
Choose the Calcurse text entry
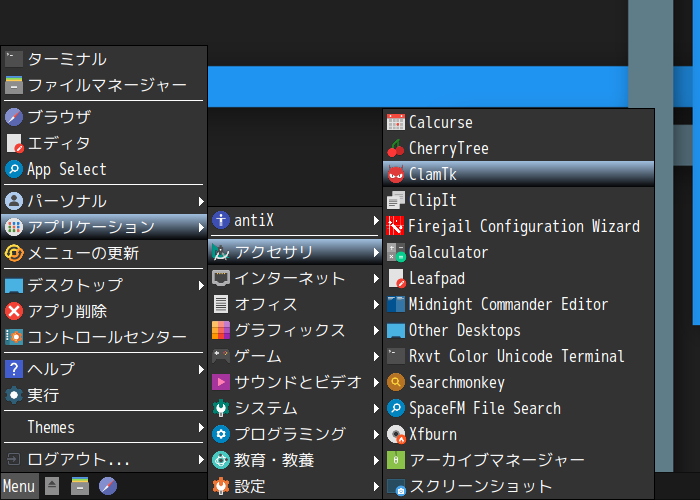click(441, 122)
